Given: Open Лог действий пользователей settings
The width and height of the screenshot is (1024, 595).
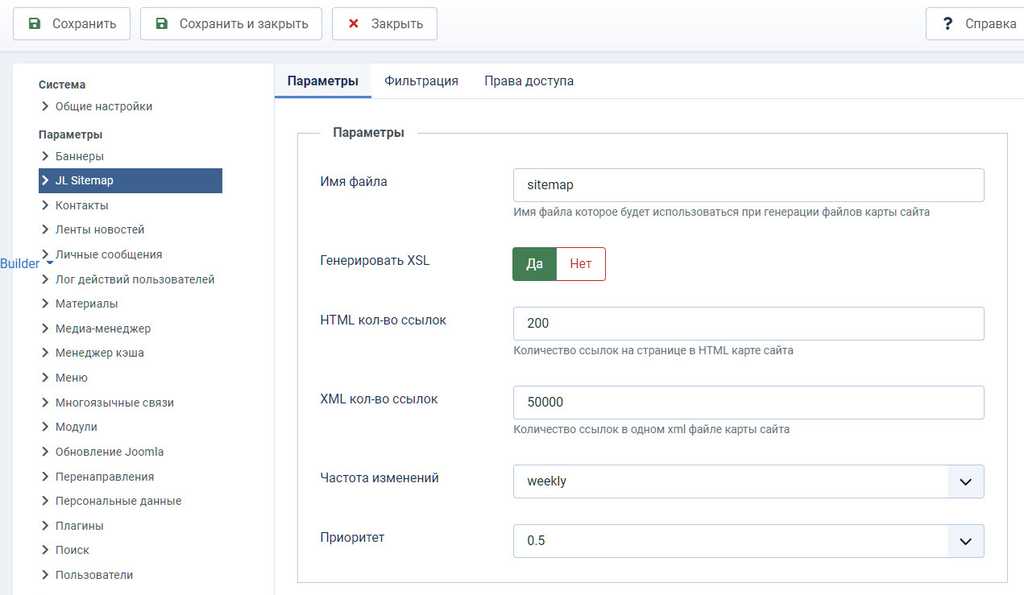Looking at the screenshot, I should (x=135, y=280).
